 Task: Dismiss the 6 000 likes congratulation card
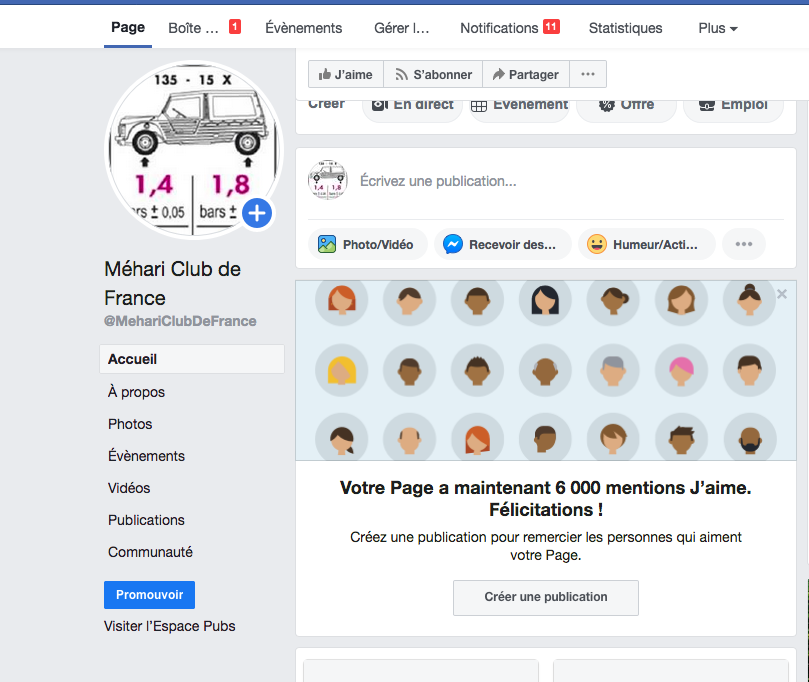pos(782,294)
